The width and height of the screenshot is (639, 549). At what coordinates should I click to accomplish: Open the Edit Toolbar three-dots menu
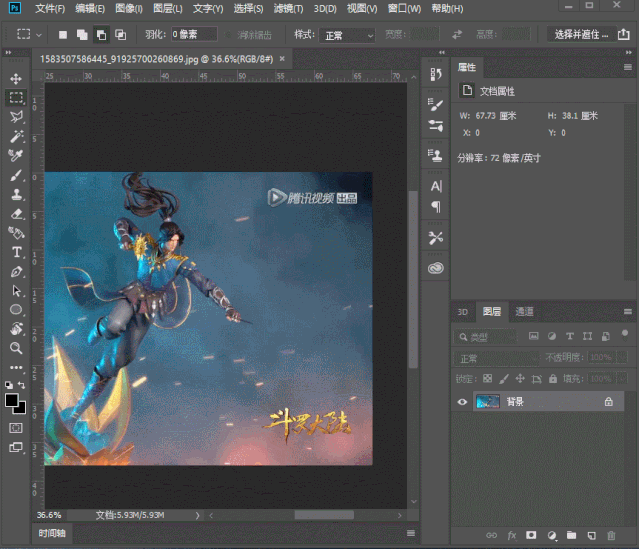16,368
